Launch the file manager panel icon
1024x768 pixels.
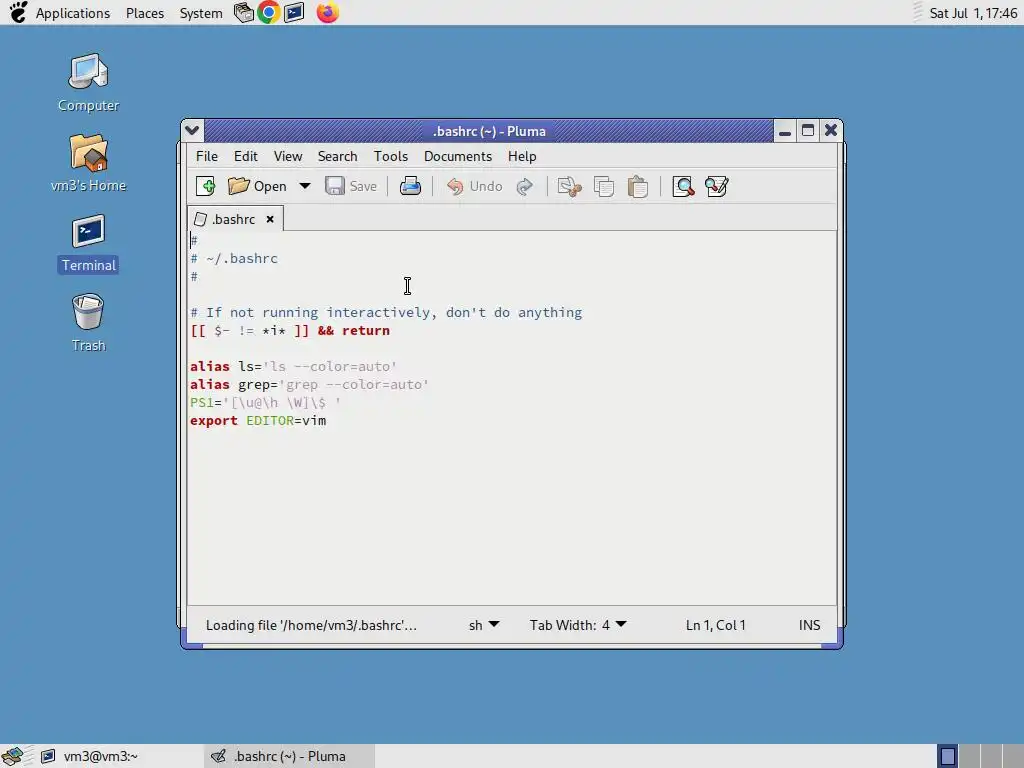244,12
